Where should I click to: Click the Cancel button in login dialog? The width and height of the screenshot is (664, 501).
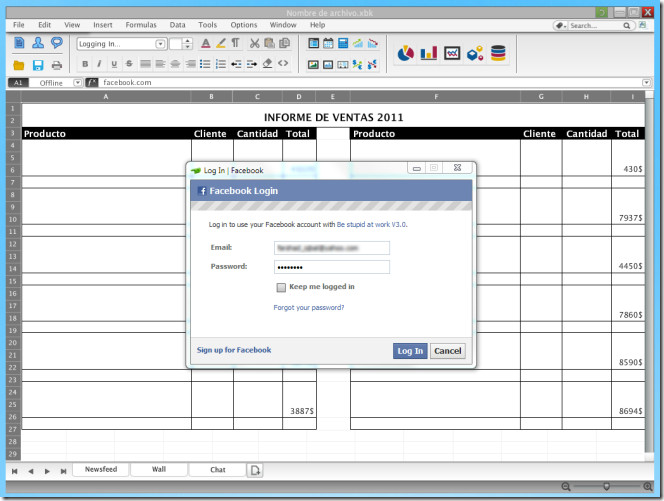coord(448,351)
